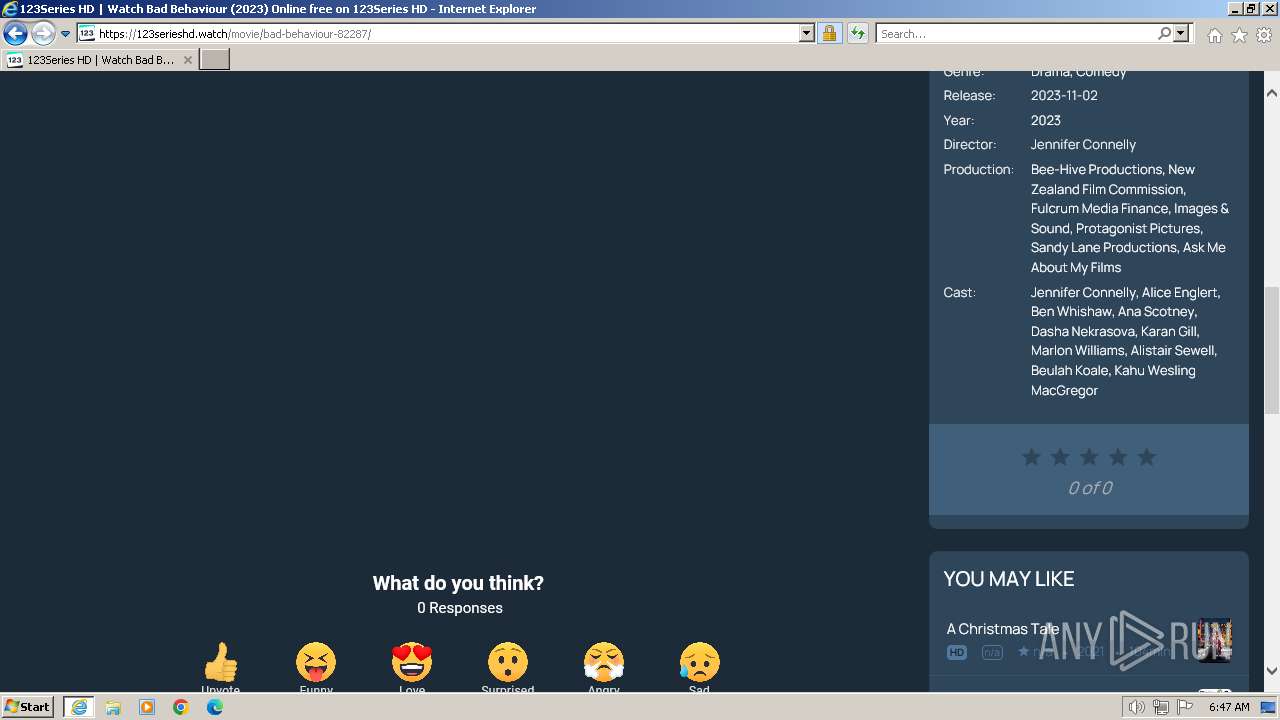Click the '0 of 0' rating text
The width and height of the screenshot is (1280, 720).
pos(1090,488)
